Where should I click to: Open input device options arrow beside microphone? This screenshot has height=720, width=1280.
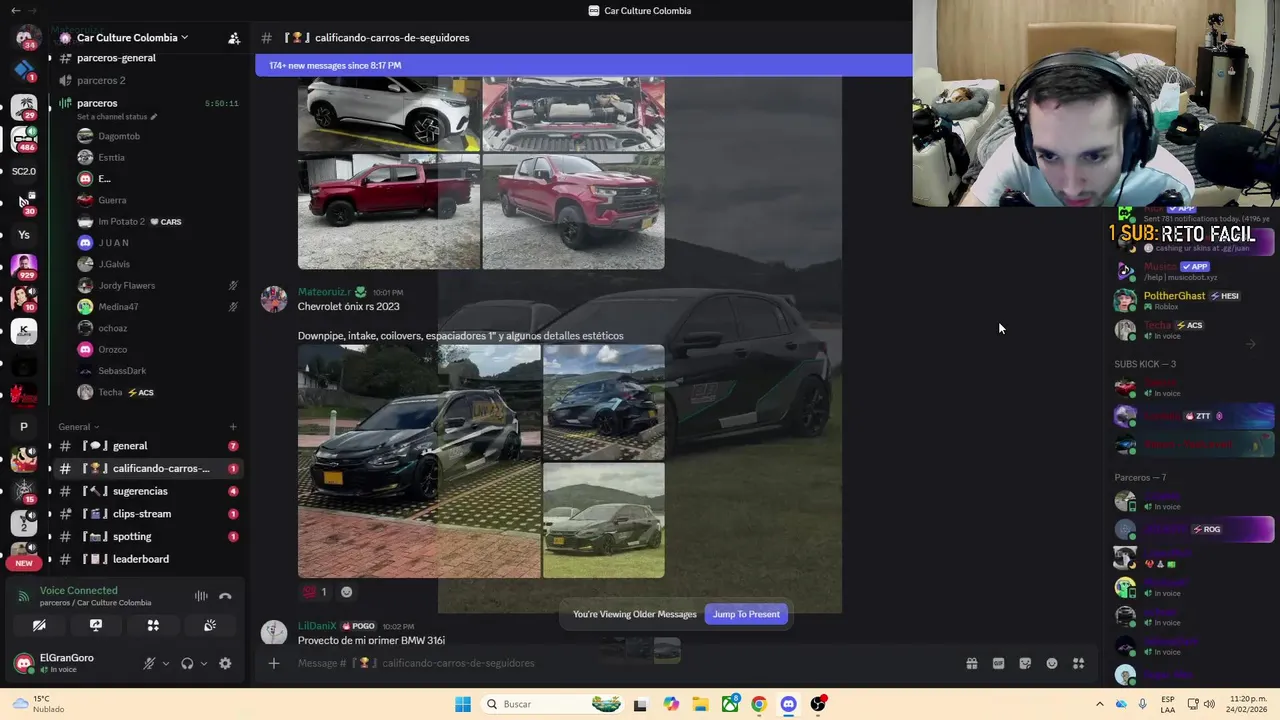[165, 663]
